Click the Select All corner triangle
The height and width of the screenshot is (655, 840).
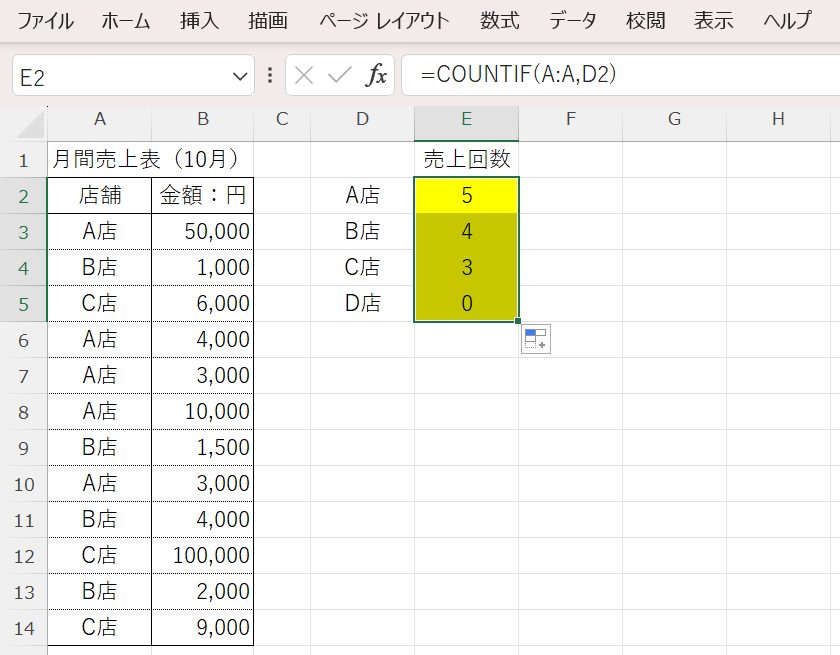tap(30, 122)
